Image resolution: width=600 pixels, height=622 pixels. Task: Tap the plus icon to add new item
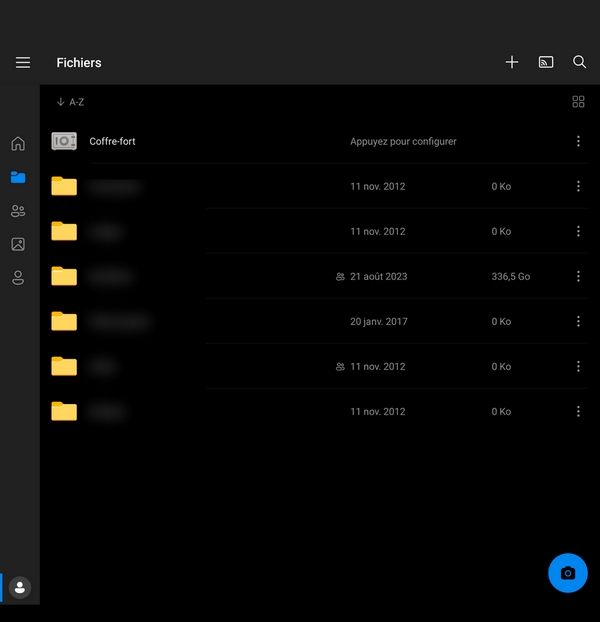tap(512, 62)
